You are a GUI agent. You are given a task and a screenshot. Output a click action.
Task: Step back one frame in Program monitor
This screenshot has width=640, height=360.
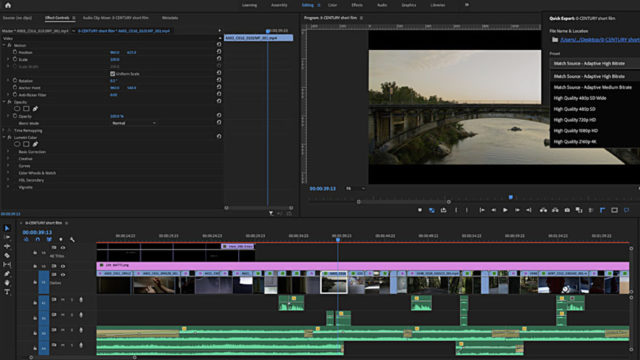(x=493, y=210)
